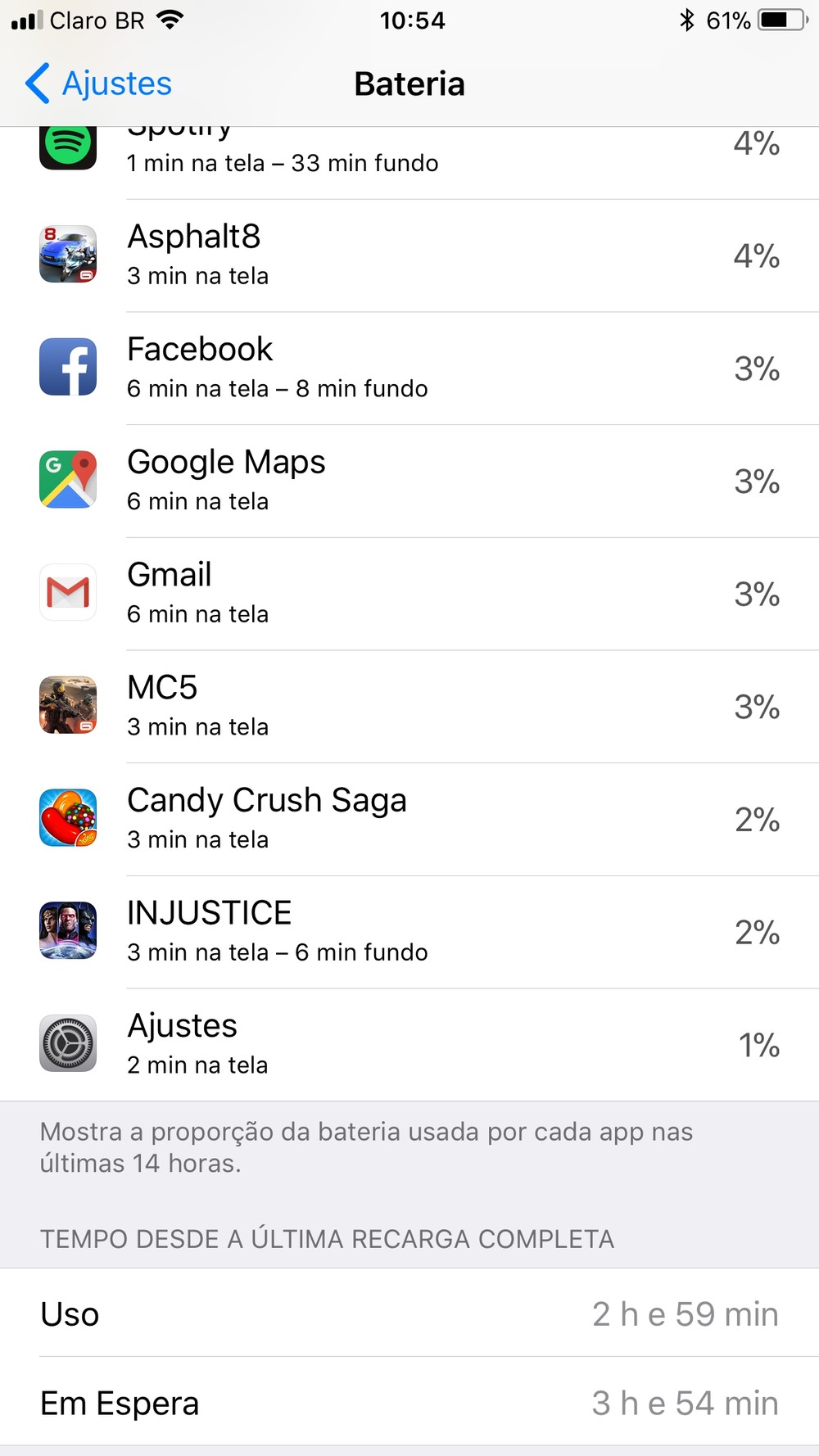Tap the Google Maps app icon
Viewport: 819px width, 1456px height.
[68, 480]
